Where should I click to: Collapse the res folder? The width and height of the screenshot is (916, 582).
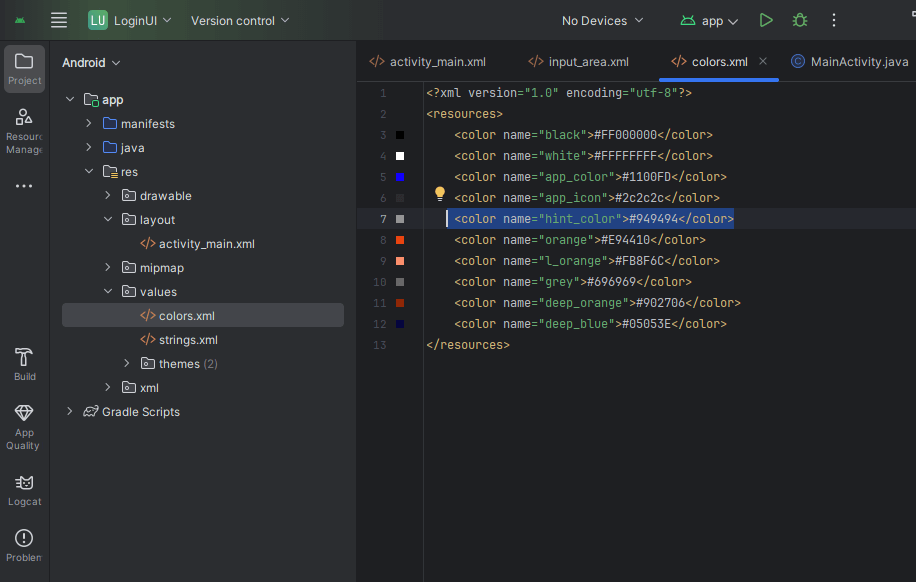[x=89, y=171]
